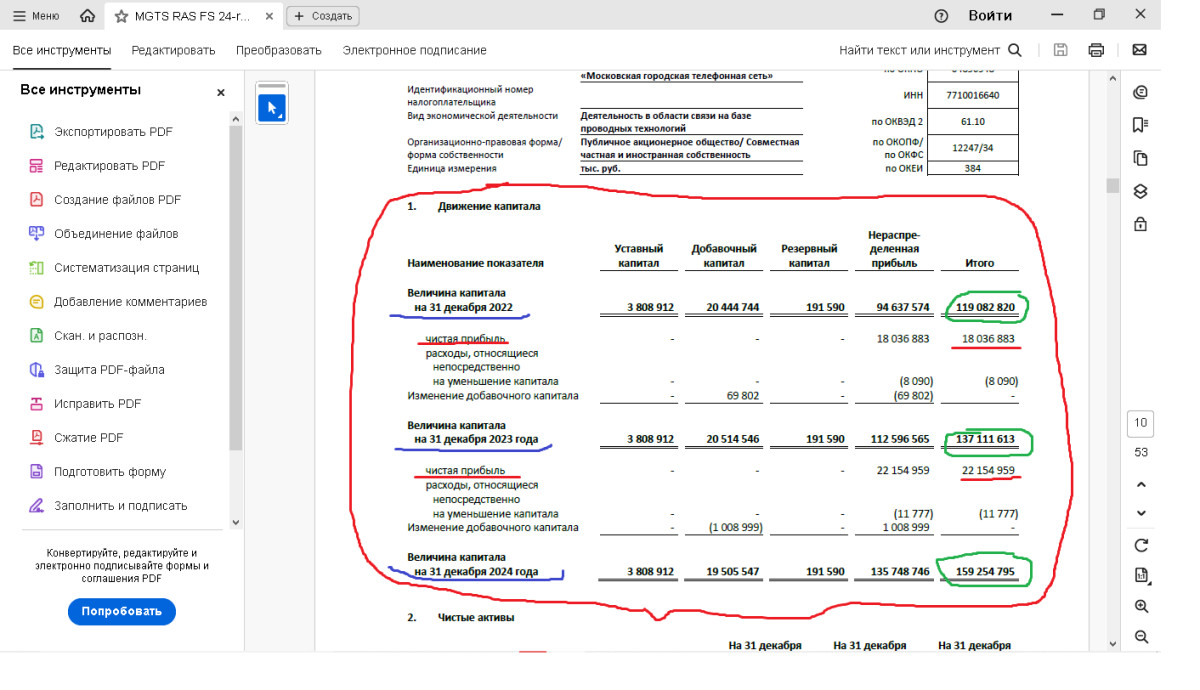Screen dimensions: 1200x690
Task: Click the envelope icon to share by email
Action: coord(1139,50)
